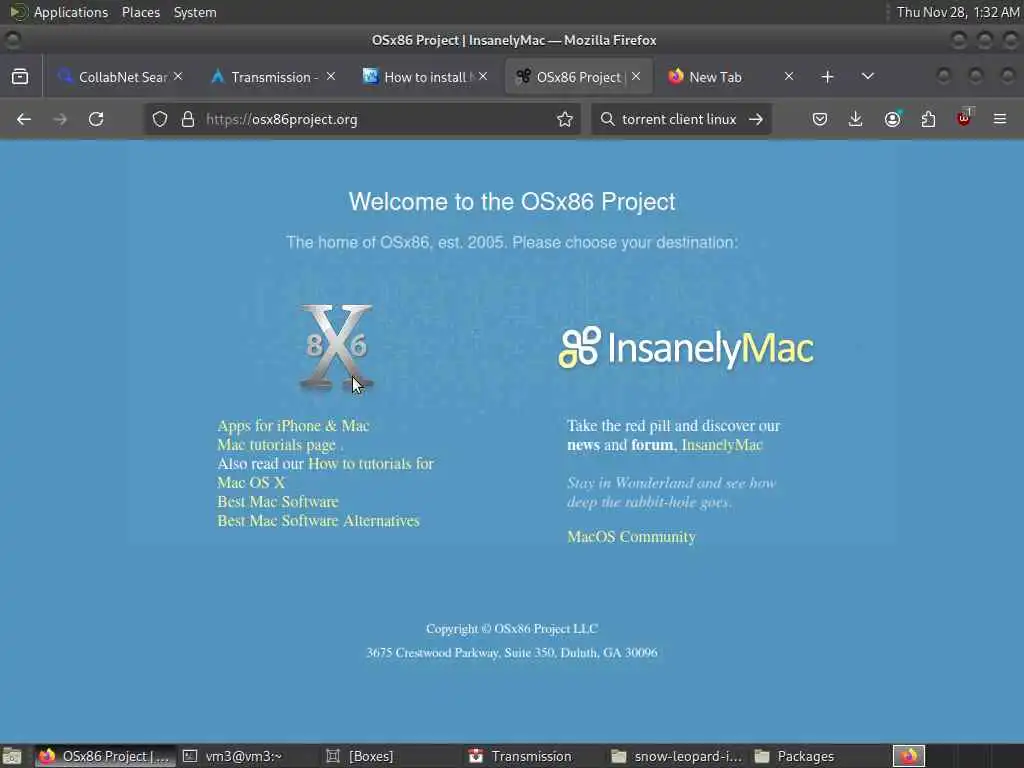Close the OSx86 Project tab
This screenshot has height=768, width=1024.
pyautogui.click(x=635, y=76)
